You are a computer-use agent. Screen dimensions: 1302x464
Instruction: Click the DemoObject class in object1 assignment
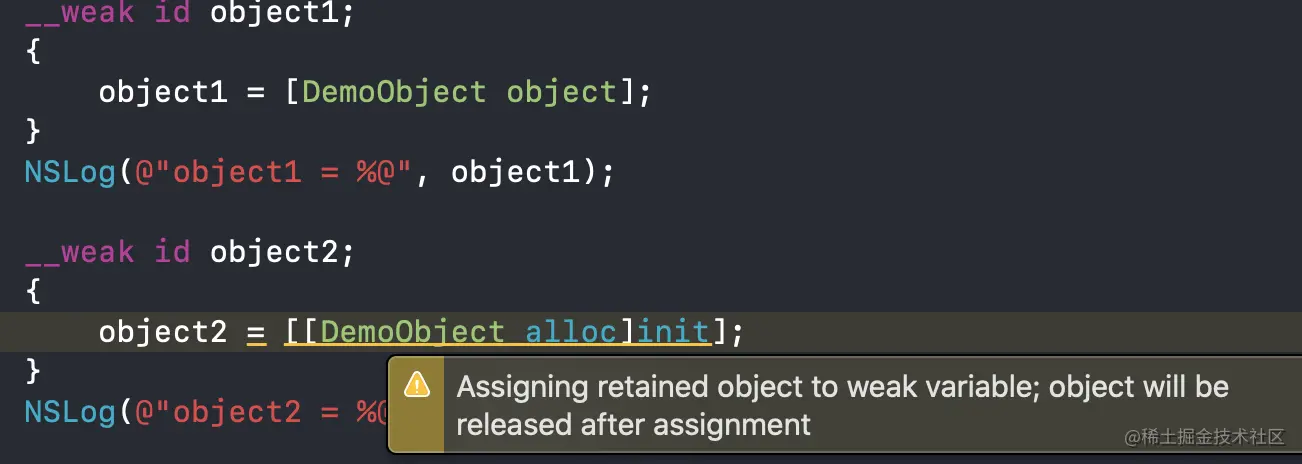click(393, 93)
